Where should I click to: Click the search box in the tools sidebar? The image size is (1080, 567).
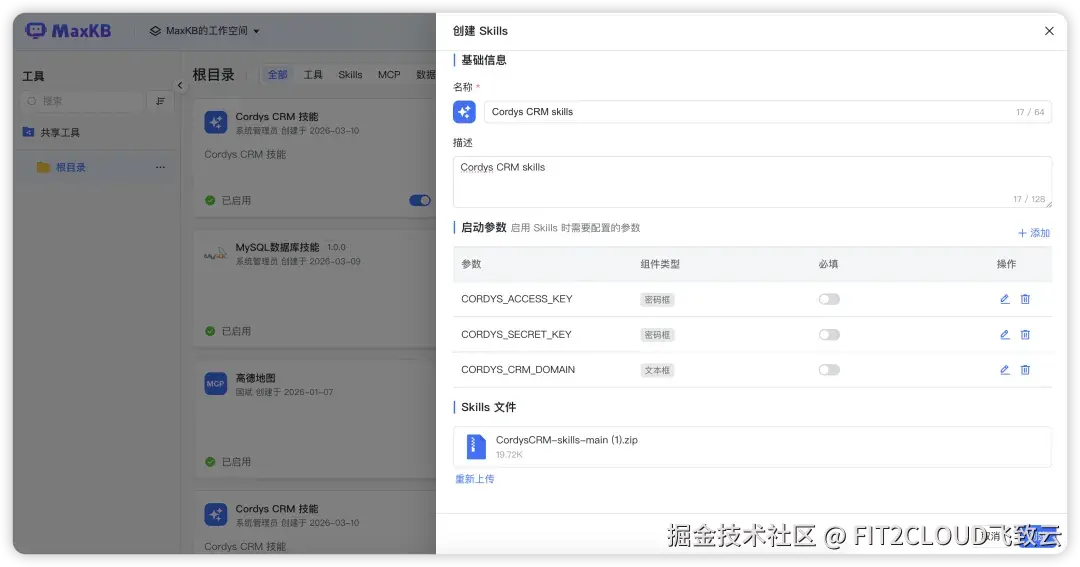coord(83,101)
